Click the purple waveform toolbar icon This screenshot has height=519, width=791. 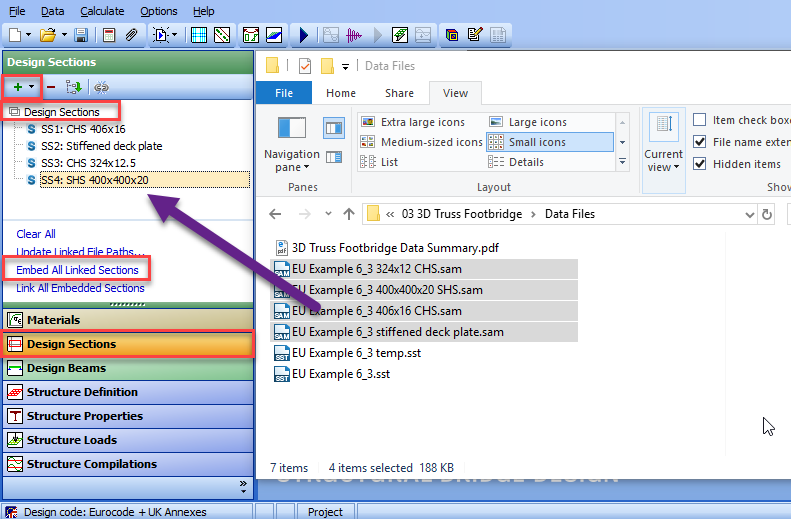[x=354, y=35]
